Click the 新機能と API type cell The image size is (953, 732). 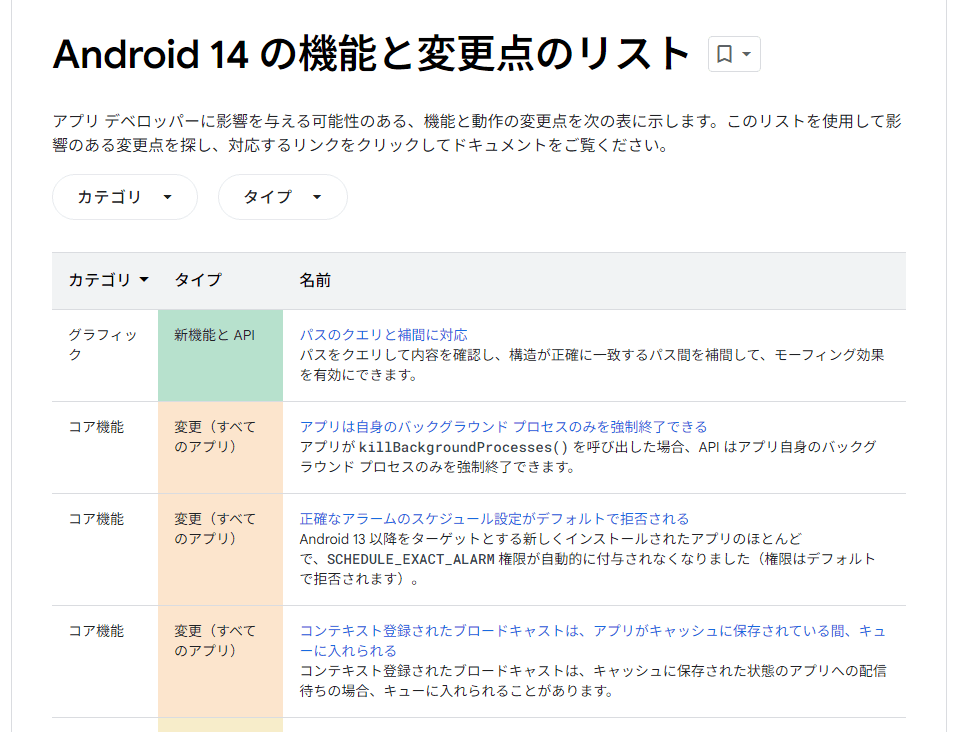(x=221, y=356)
